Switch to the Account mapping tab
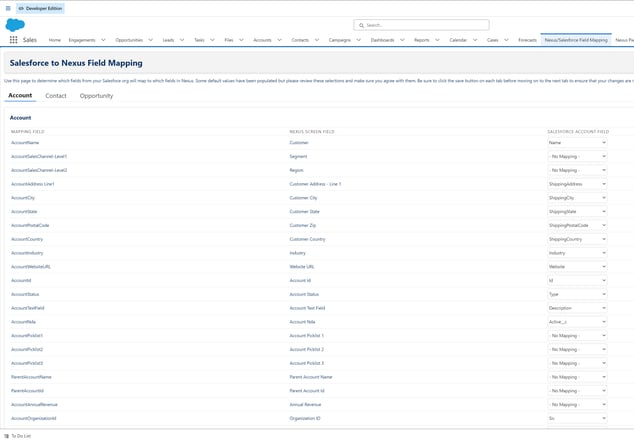 (x=20, y=95)
